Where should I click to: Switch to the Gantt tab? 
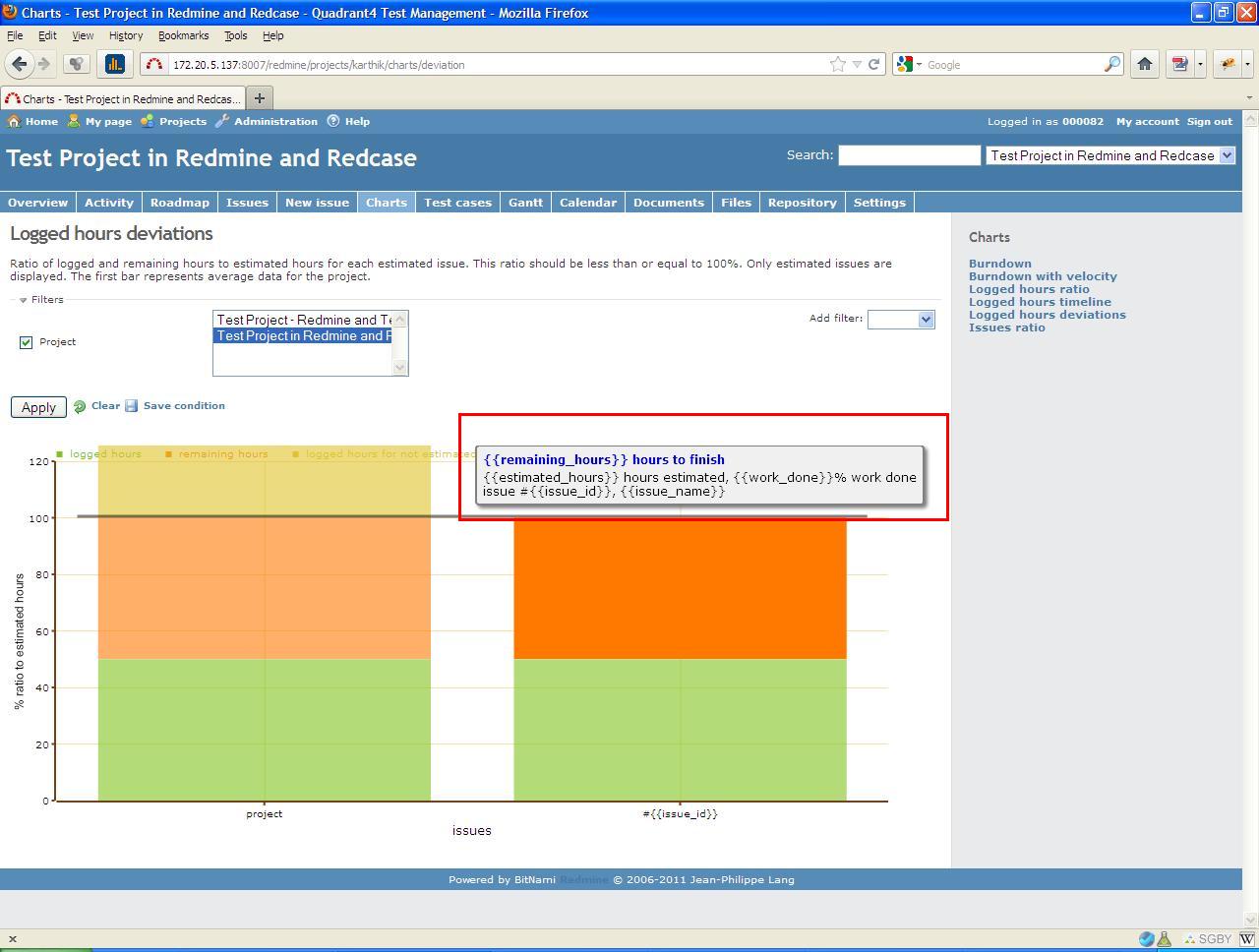525,203
